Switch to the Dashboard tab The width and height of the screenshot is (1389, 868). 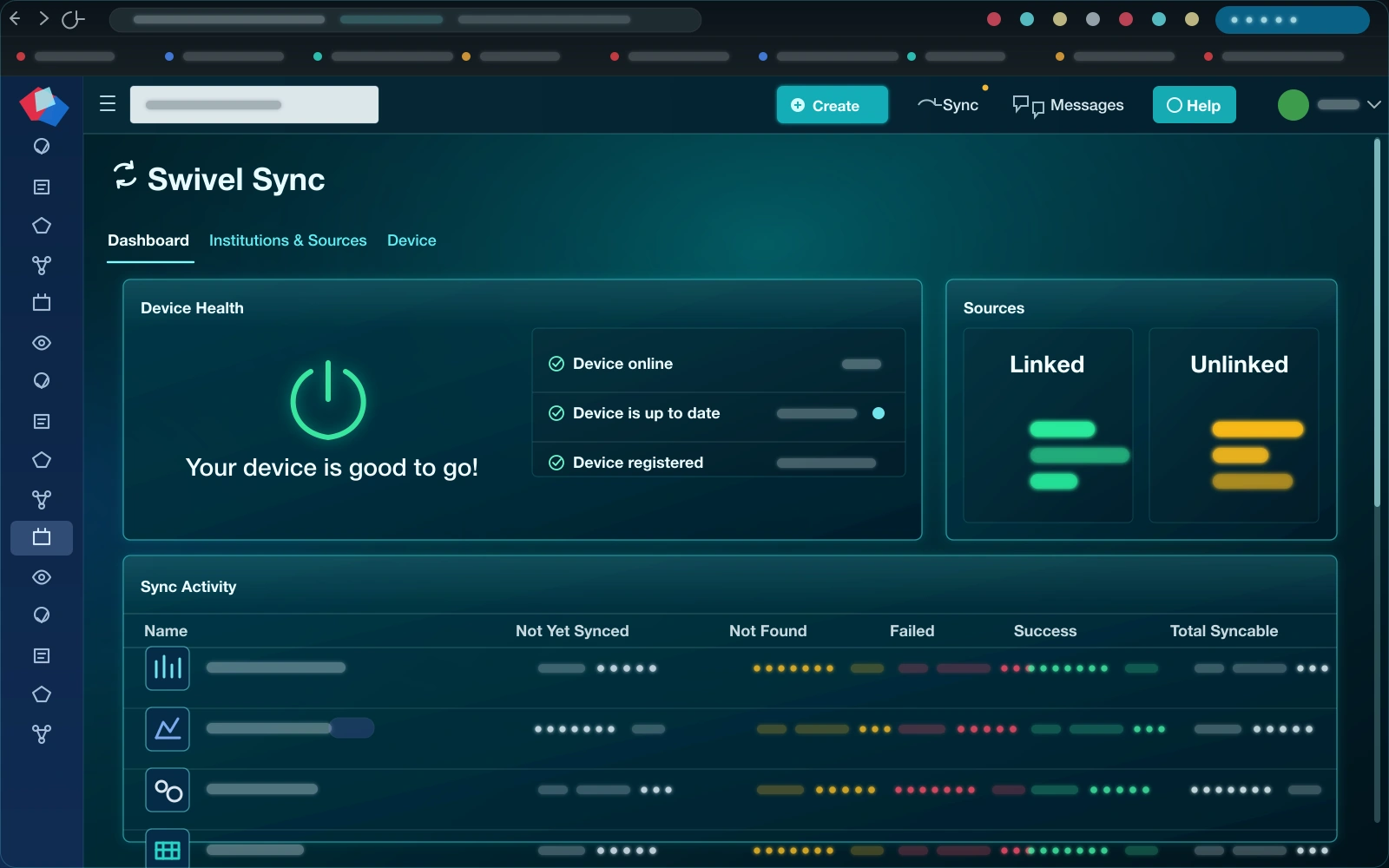tap(148, 240)
